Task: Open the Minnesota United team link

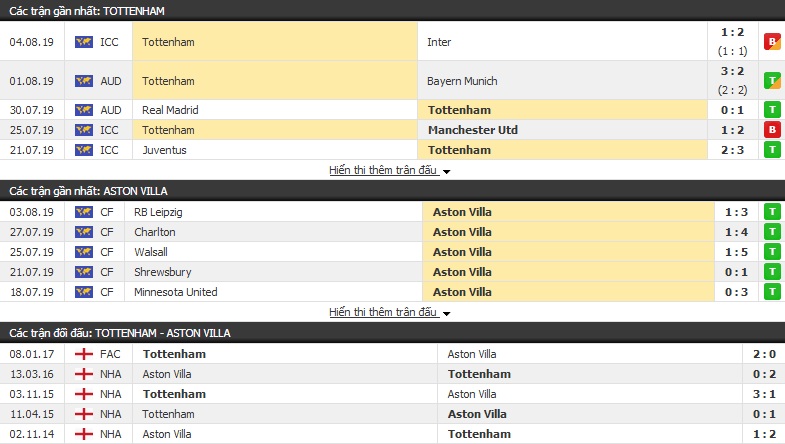Action: (176, 292)
